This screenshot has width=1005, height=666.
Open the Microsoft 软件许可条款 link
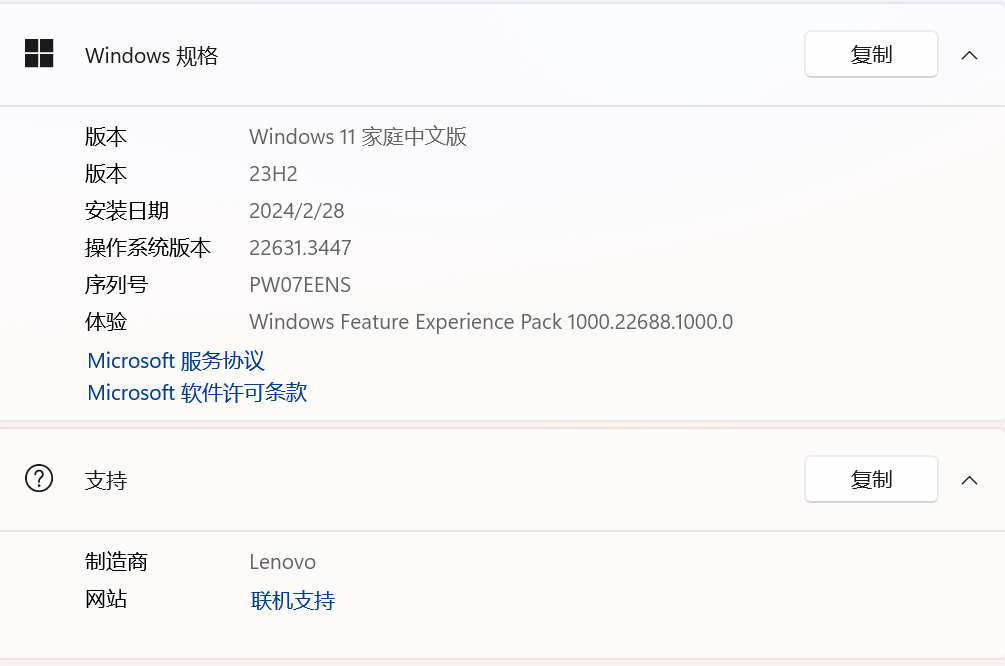pos(196,392)
